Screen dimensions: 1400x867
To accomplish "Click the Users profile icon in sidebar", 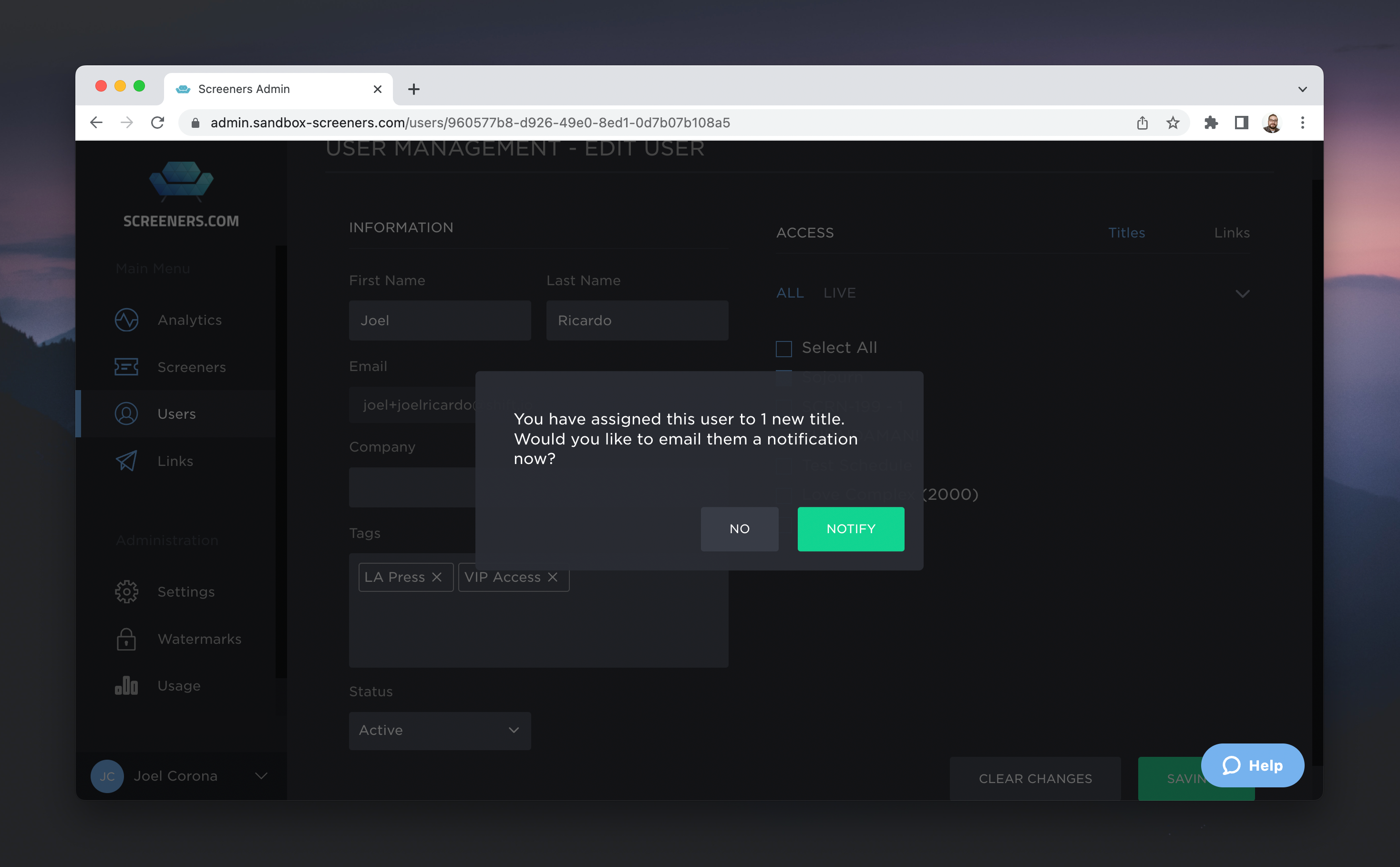I will [126, 414].
